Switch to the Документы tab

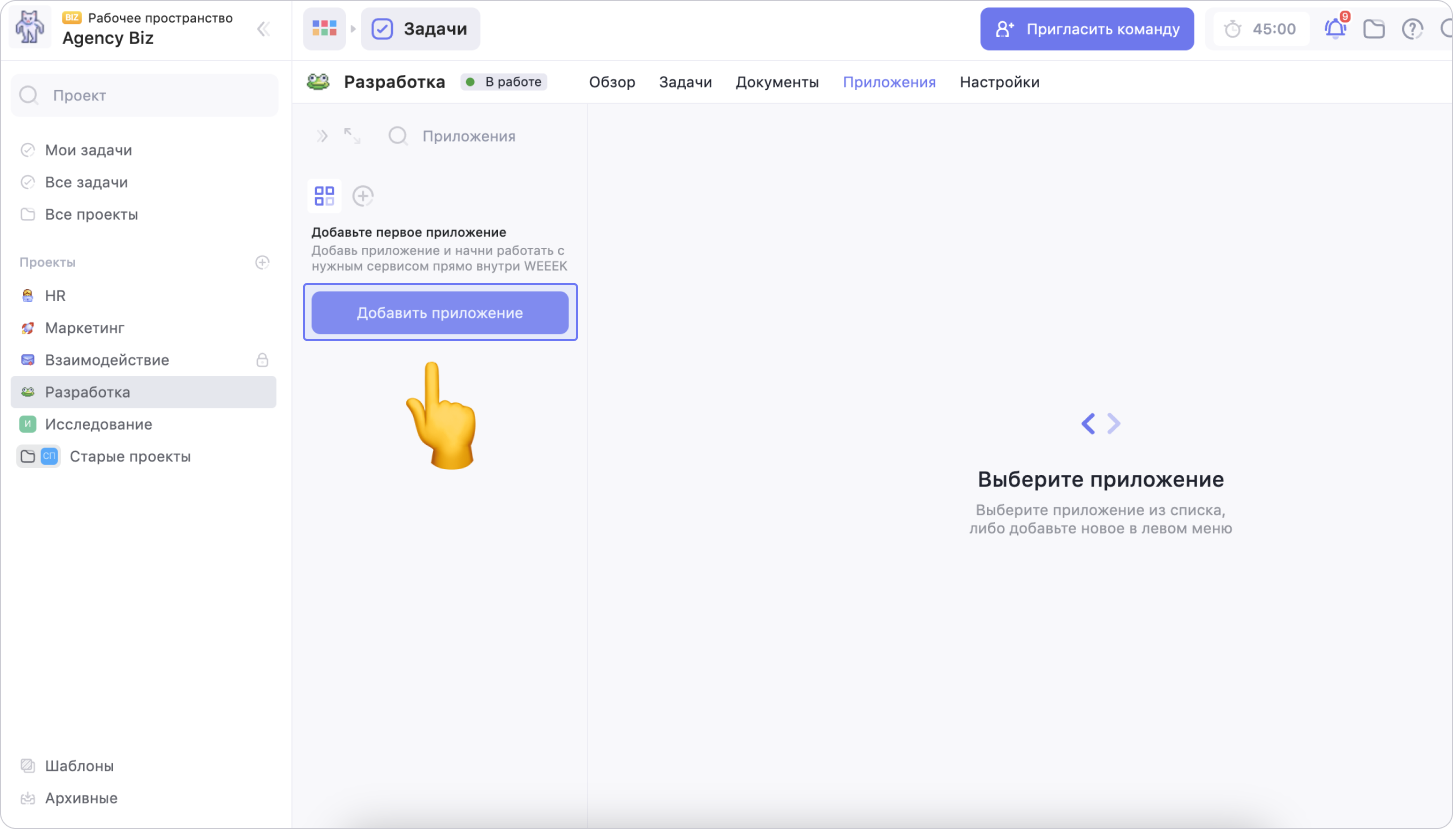(x=777, y=82)
